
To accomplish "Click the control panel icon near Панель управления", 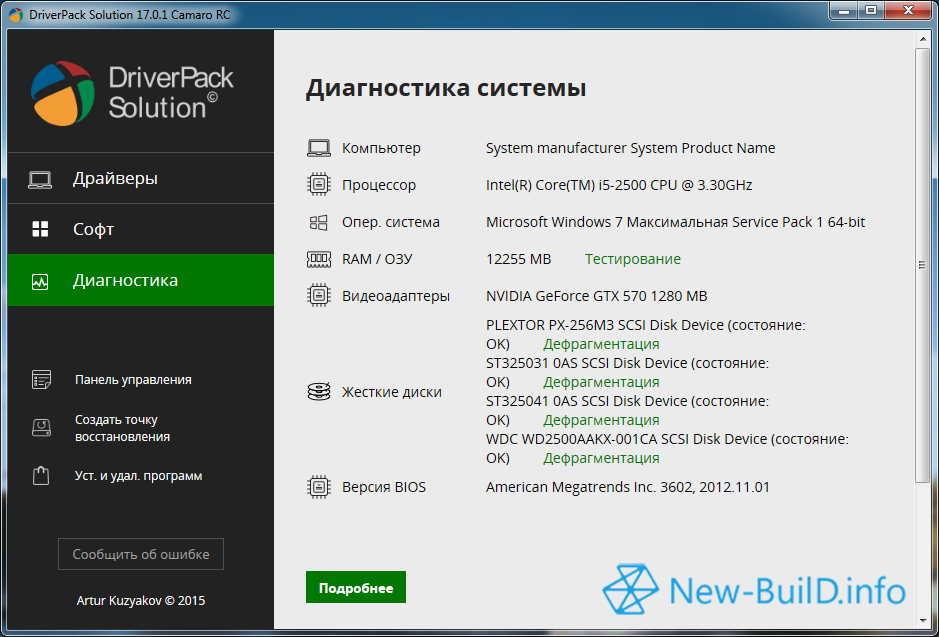I will click(41, 380).
